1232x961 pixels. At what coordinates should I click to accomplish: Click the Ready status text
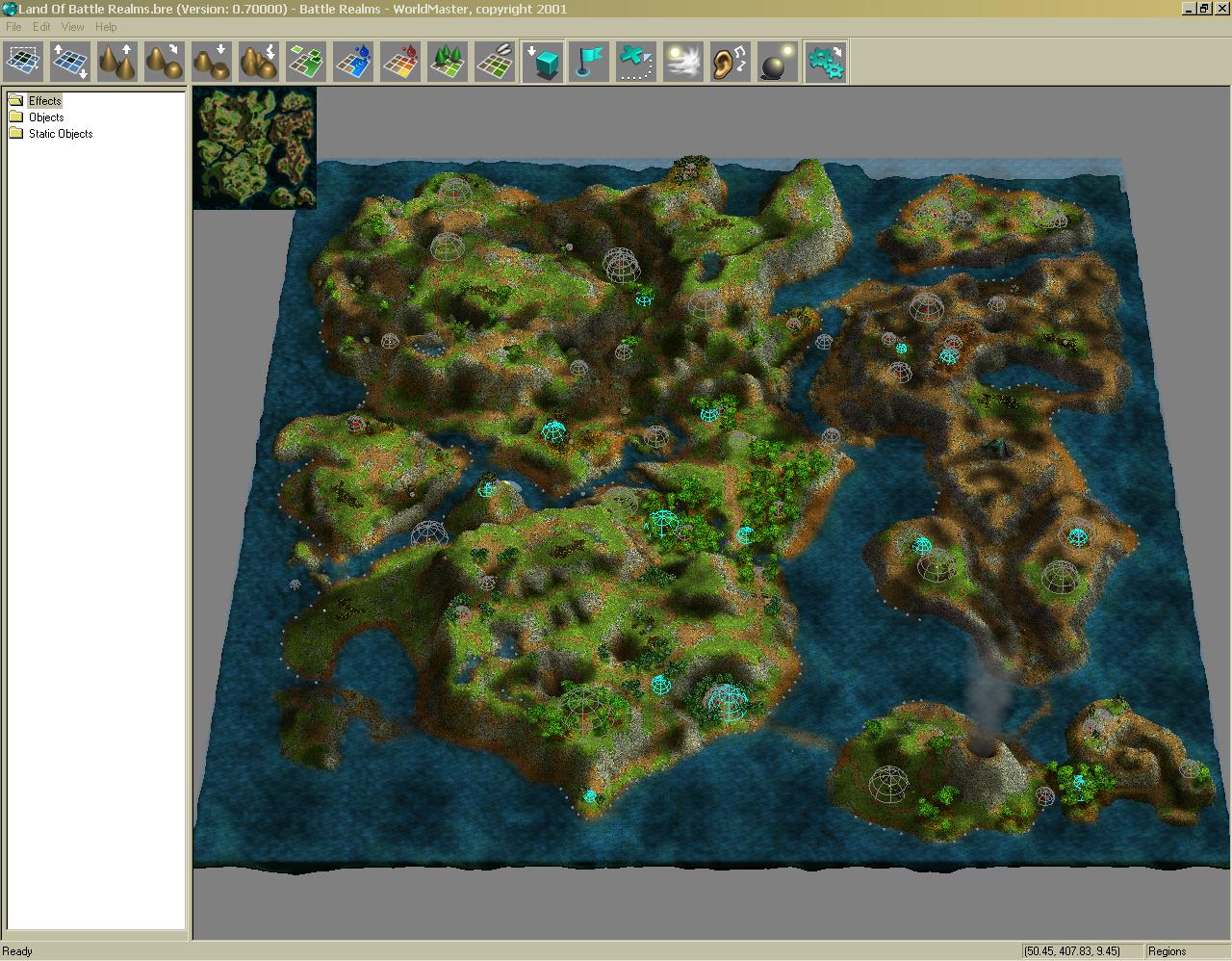pyautogui.click(x=17, y=951)
